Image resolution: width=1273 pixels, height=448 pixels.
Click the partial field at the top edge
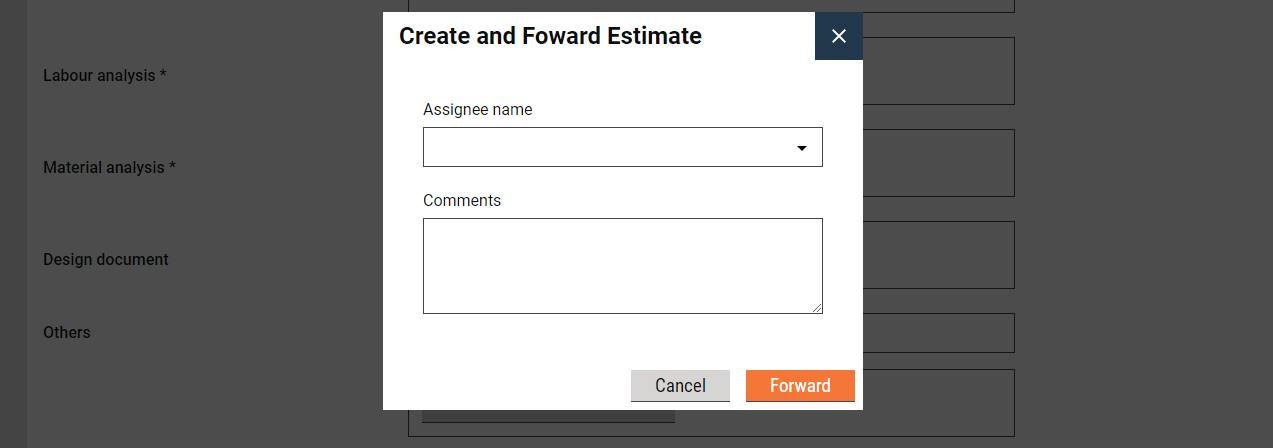(x=938, y=6)
